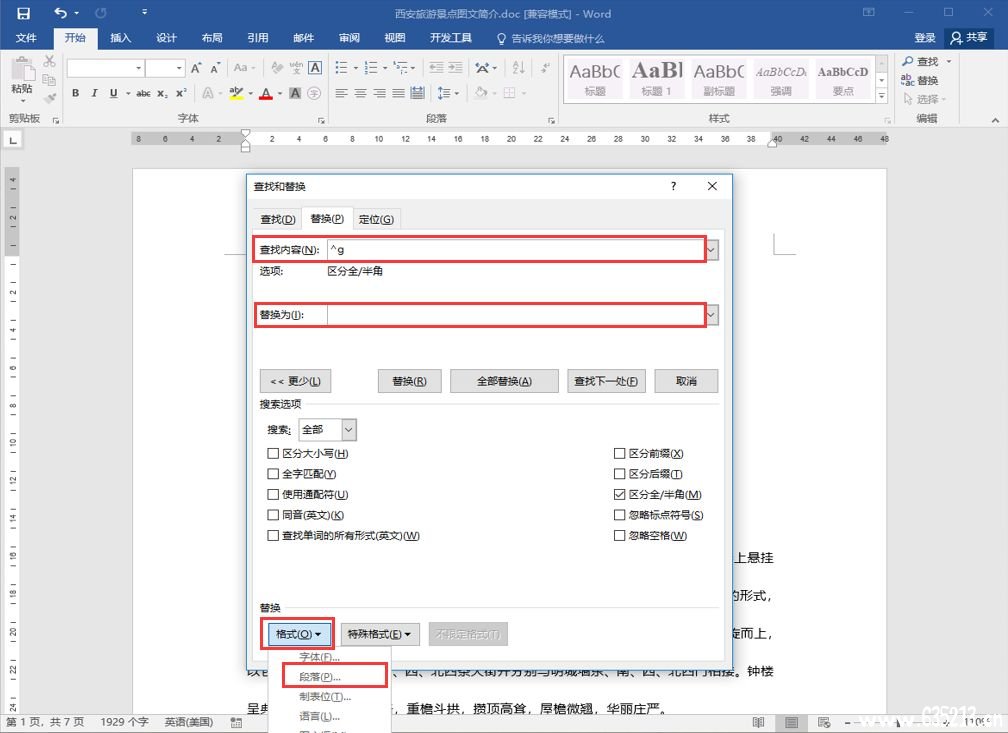
Task: Uncheck 区分全/半角(M) checkbox
Action: [619, 494]
